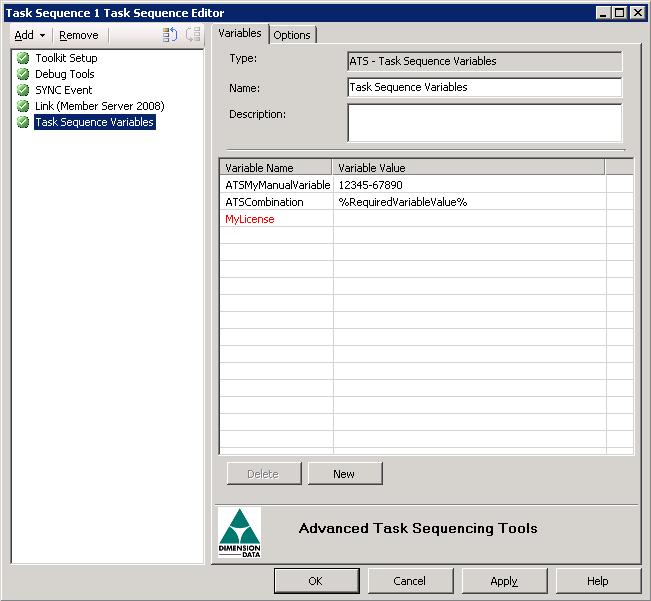This screenshot has height=601, width=651.
Task: Select the SYNC Event step
Action: click(x=64, y=90)
